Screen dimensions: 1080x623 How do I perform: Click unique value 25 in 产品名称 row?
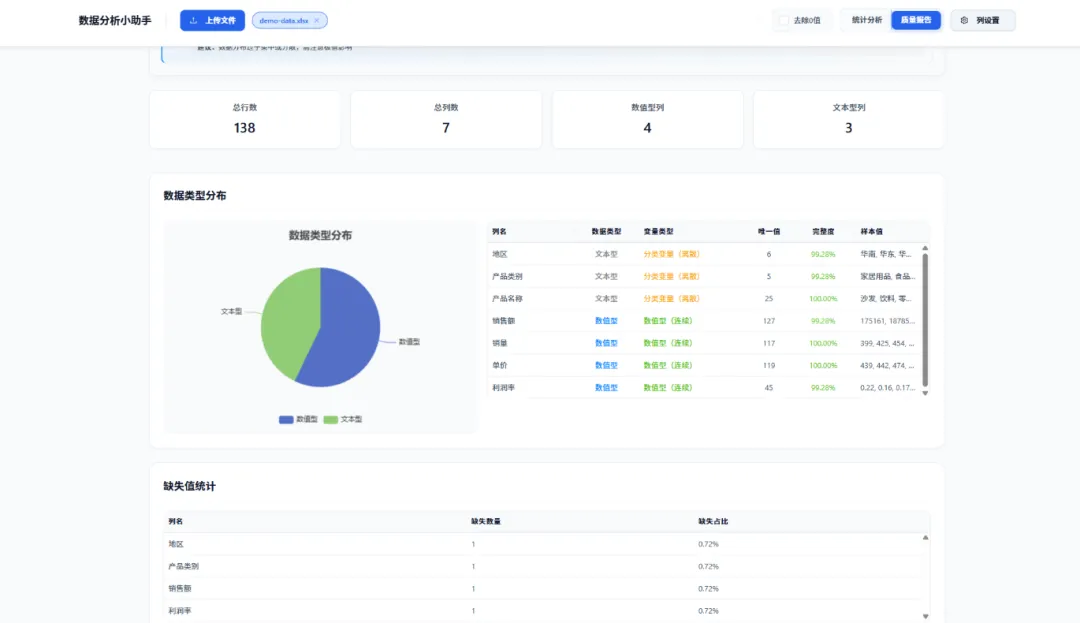[769, 299]
